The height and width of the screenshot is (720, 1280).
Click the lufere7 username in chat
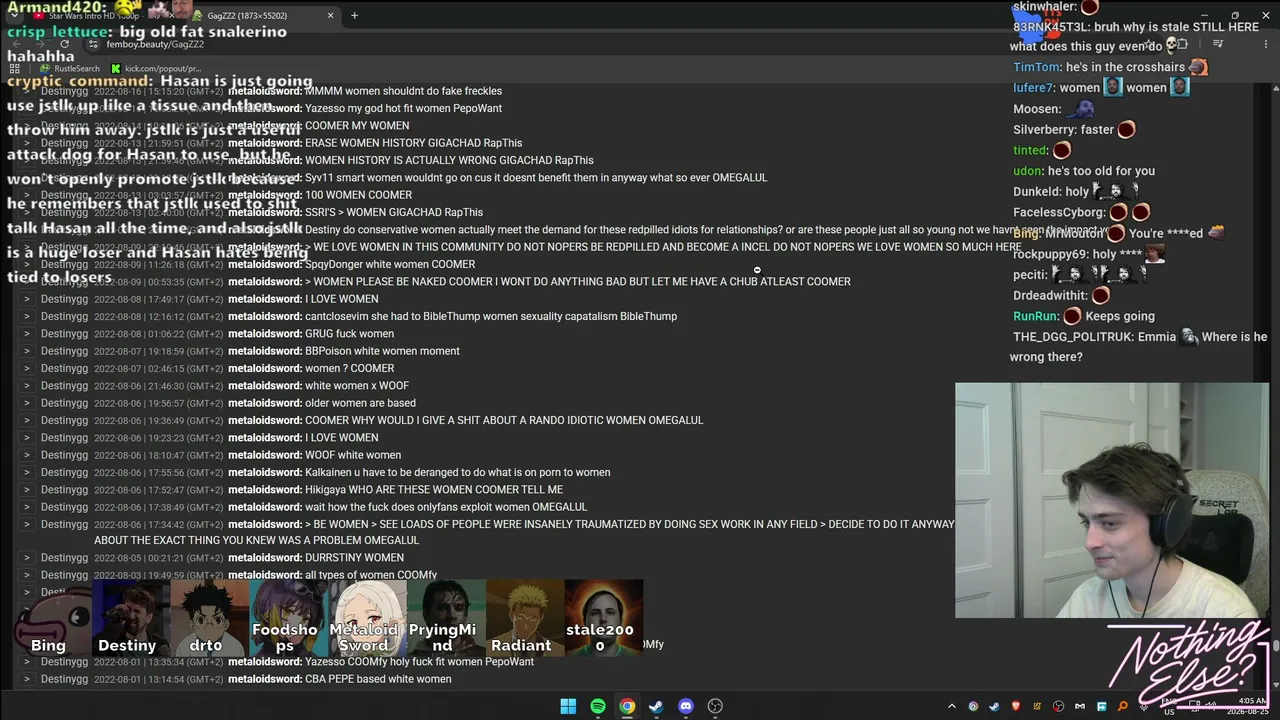[1033, 88]
